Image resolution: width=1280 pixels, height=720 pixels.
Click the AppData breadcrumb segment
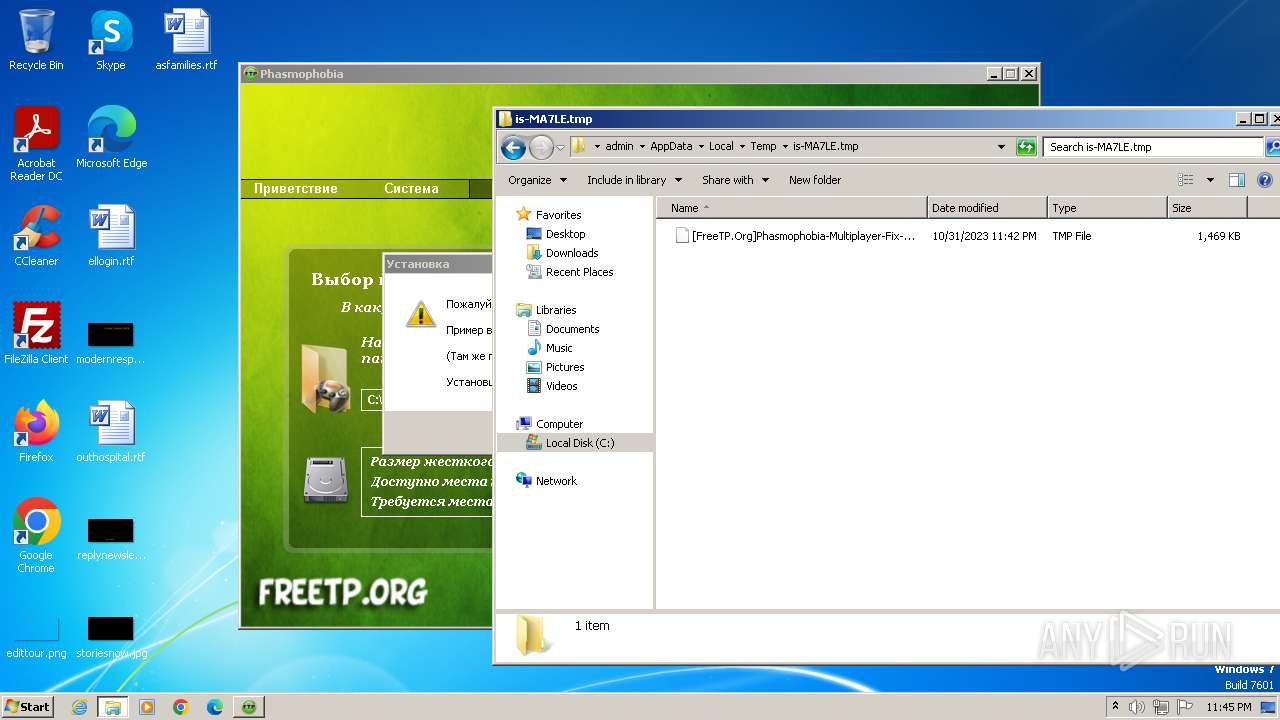tap(671, 147)
